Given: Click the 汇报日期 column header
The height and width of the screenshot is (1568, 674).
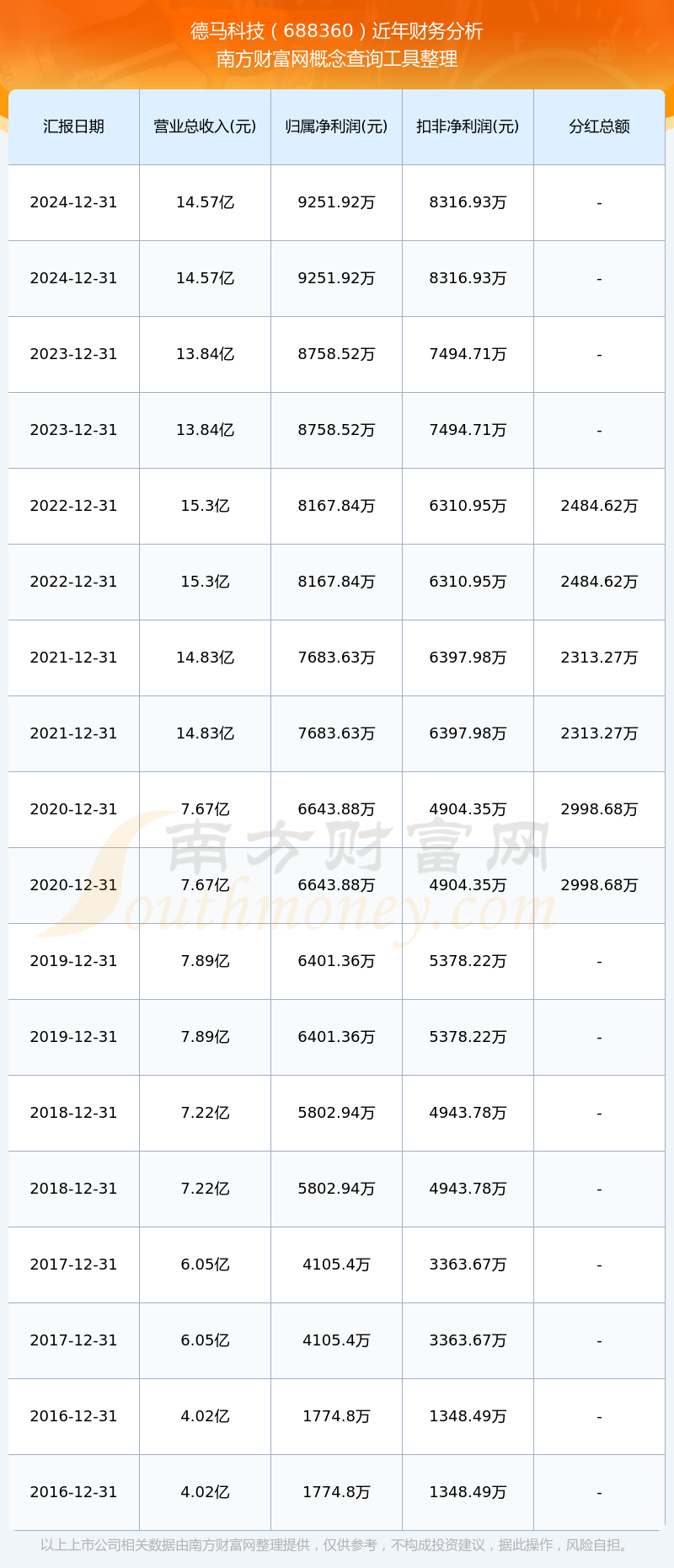Looking at the screenshot, I should tap(73, 126).
